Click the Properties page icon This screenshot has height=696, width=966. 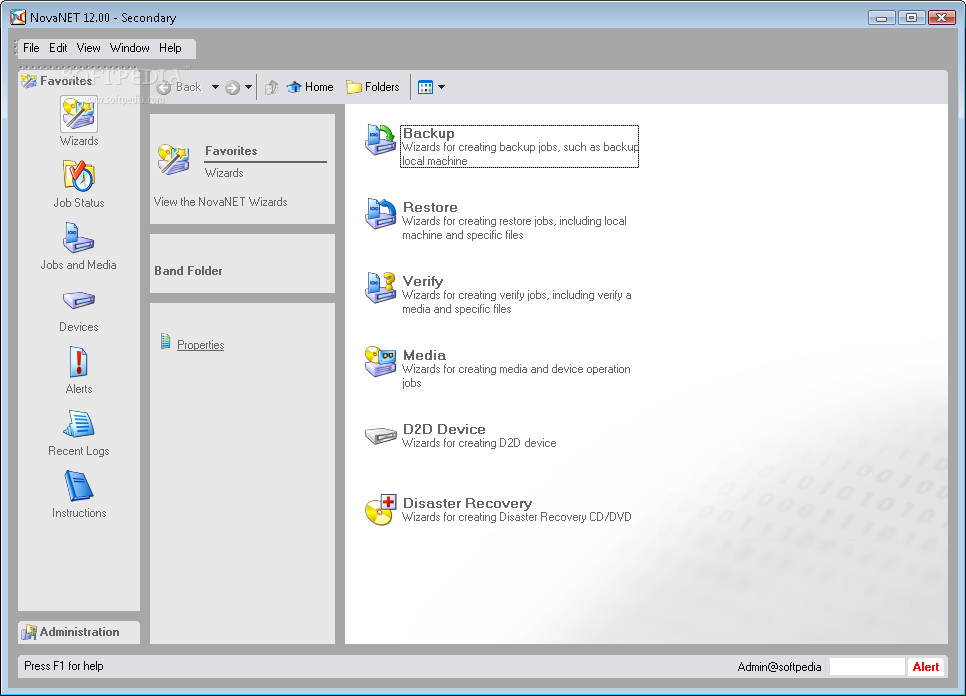click(165, 341)
